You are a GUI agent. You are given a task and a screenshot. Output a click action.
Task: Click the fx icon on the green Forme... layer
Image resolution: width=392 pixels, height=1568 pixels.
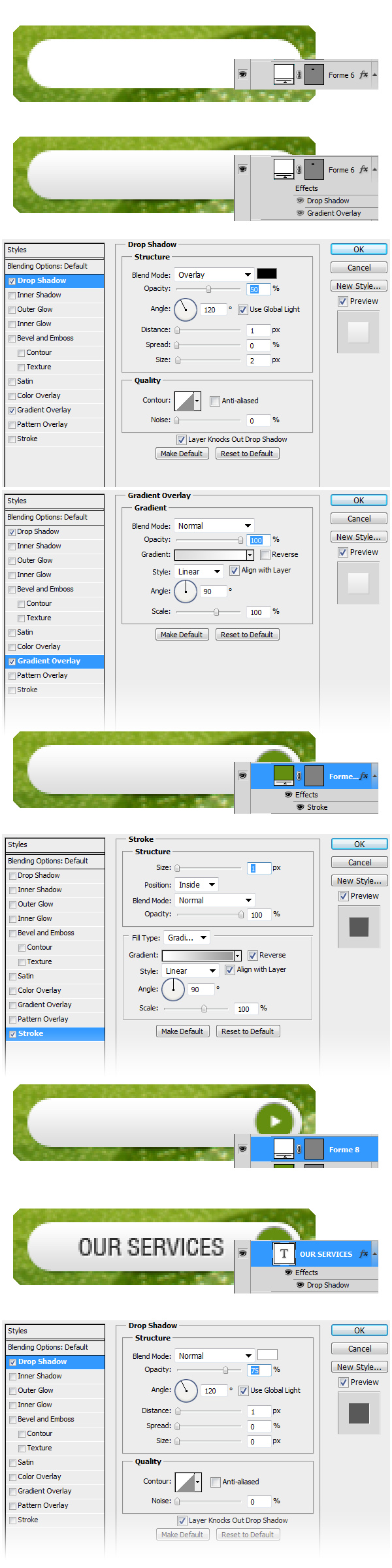click(x=364, y=776)
